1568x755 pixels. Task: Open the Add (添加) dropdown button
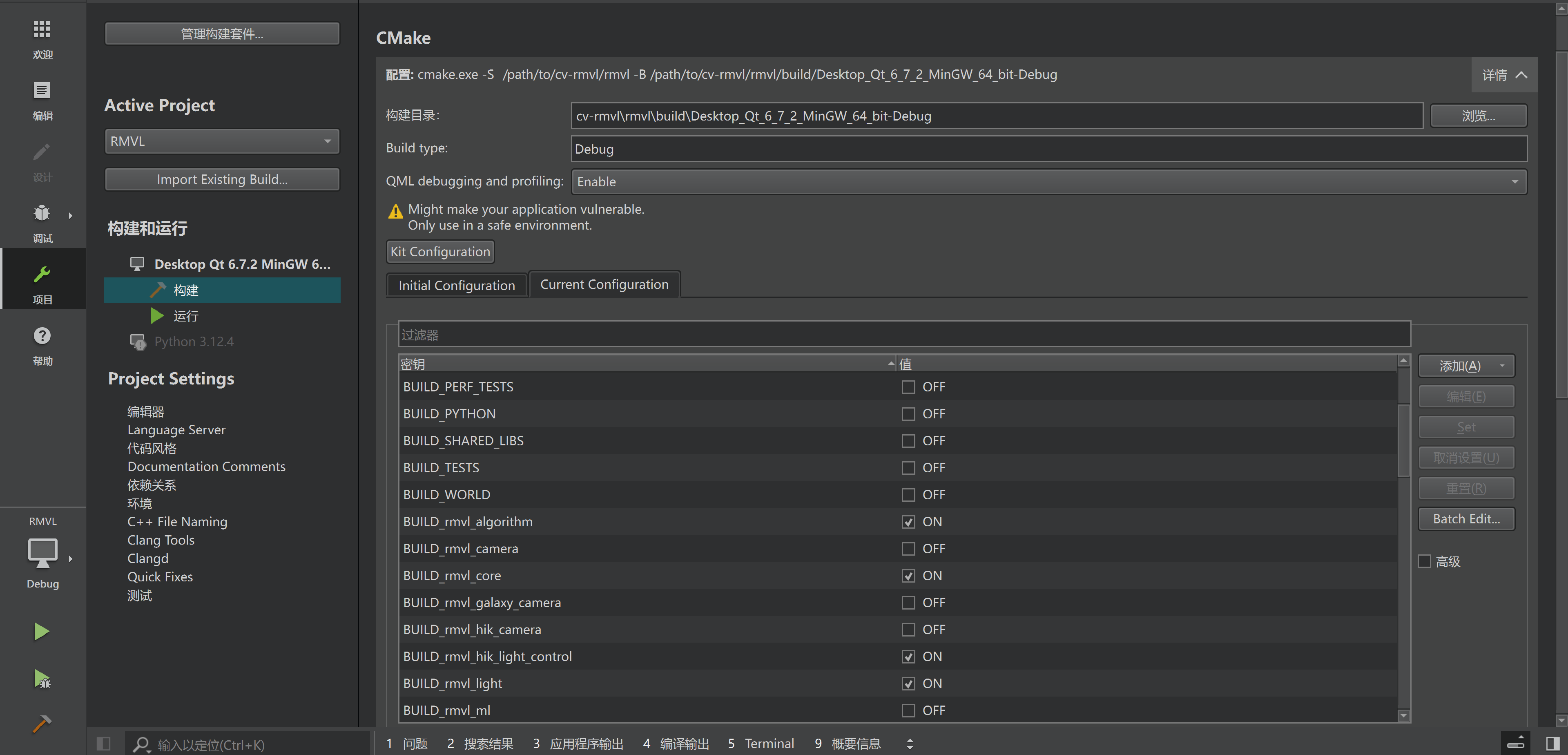click(1466, 366)
